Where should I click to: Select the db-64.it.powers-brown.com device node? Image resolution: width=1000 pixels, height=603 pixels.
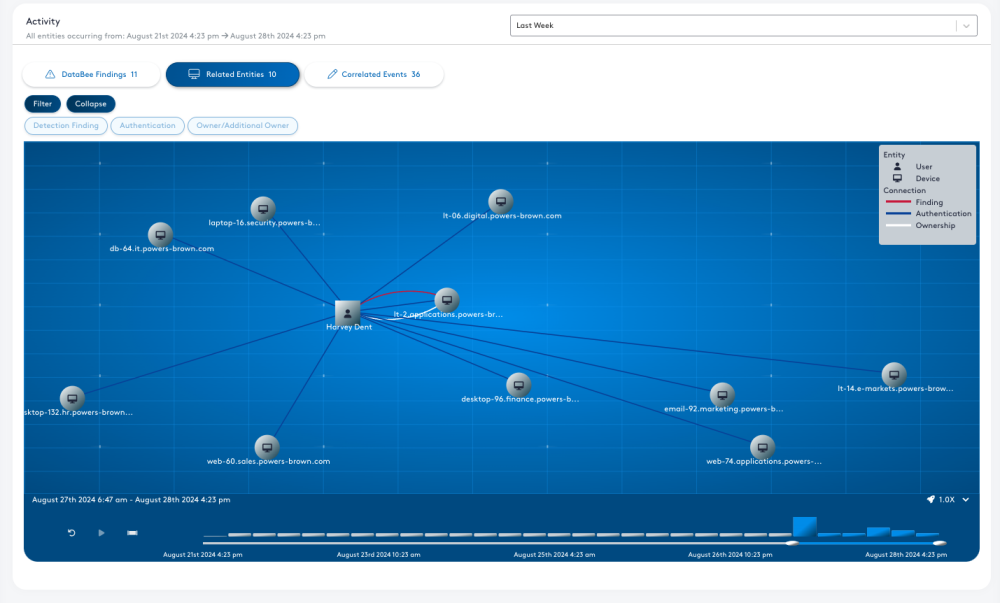pyautogui.click(x=160, y=235)
